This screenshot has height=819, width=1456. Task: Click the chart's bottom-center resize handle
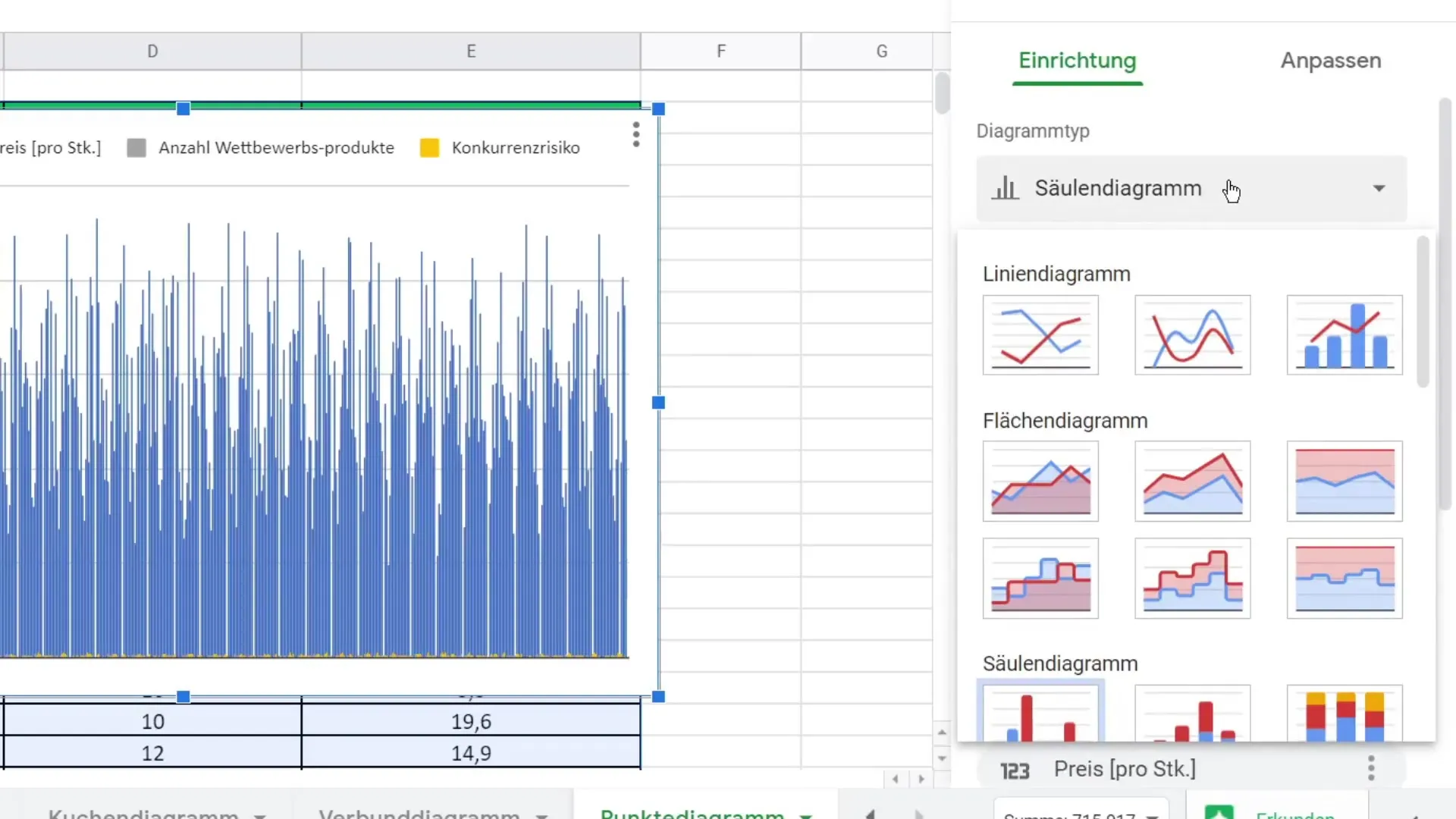pos(183,696)
